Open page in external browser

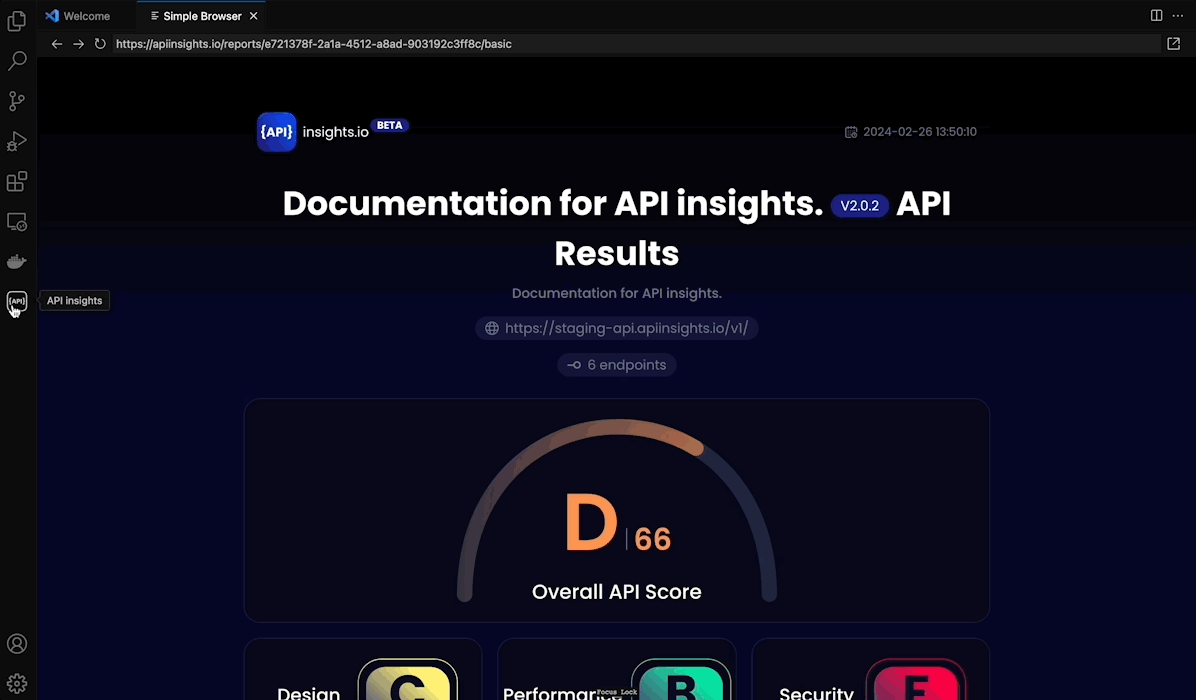1173,44
